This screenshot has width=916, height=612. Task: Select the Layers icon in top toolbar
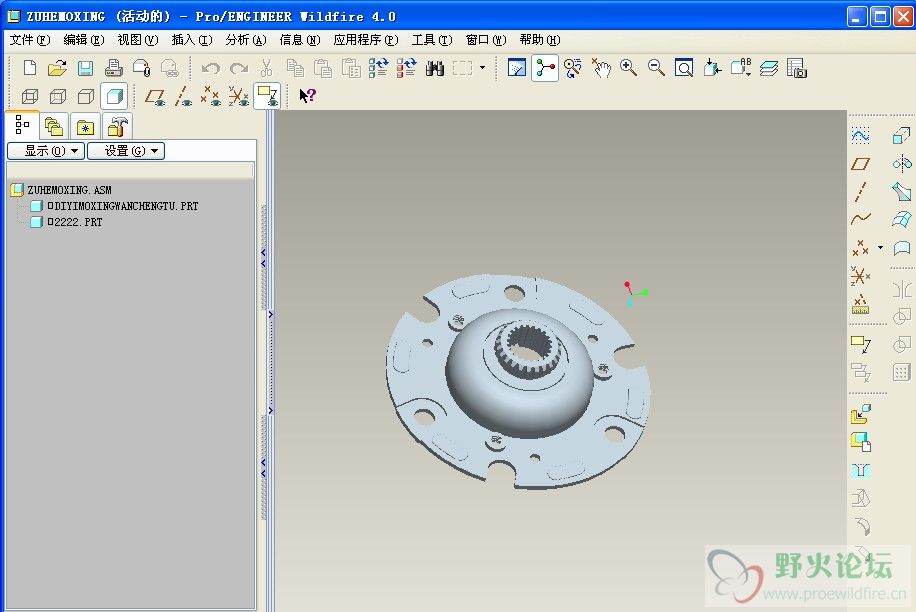click(769, 68)
